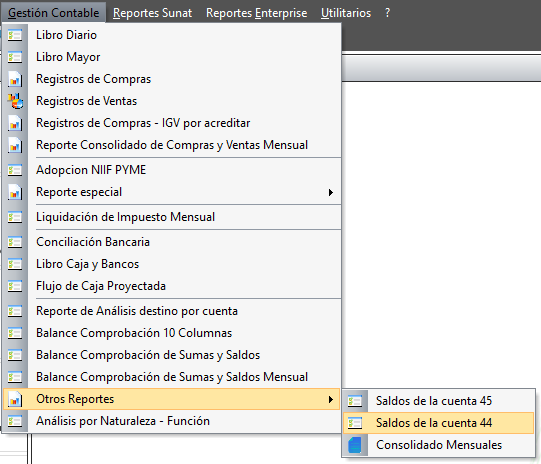Open the Utilitarios menu

(x=346, y=13)
